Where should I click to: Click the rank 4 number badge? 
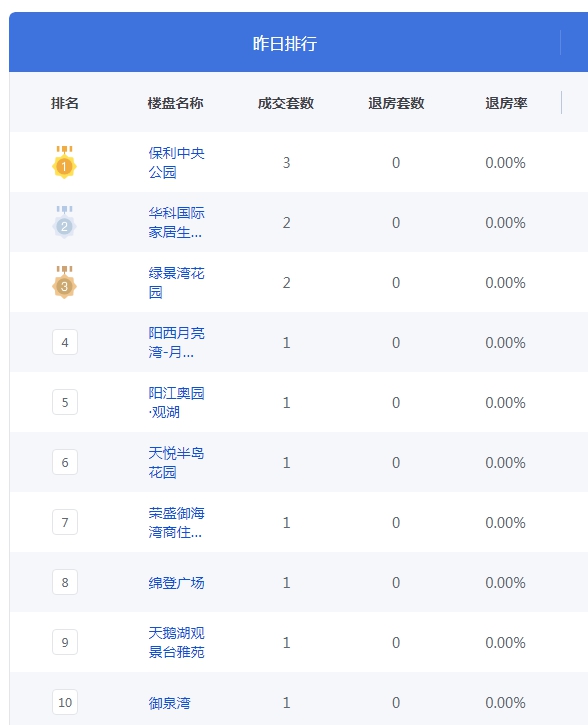pyautogui.click(x=65, y=342)
